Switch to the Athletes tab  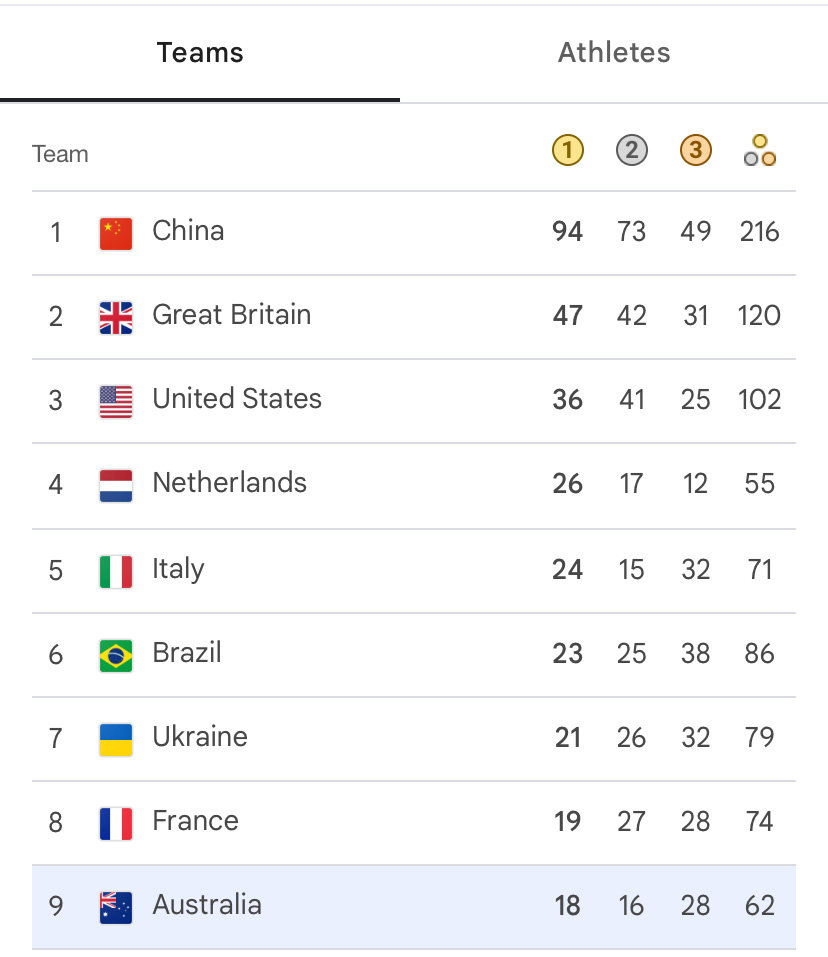click(x=614, y=52)
